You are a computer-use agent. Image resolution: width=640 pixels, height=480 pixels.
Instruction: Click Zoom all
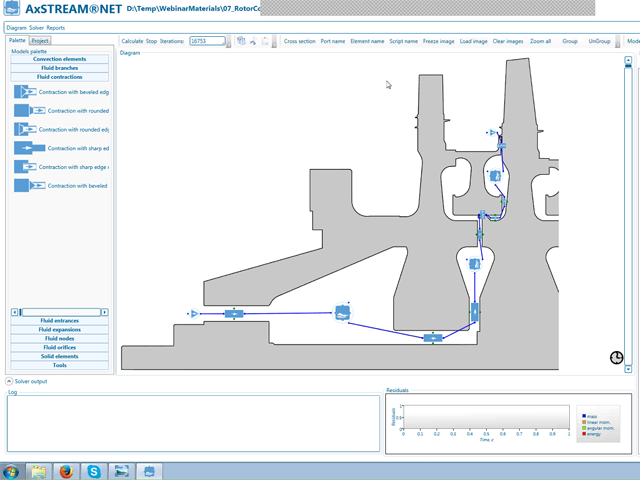tap(540, 41)
